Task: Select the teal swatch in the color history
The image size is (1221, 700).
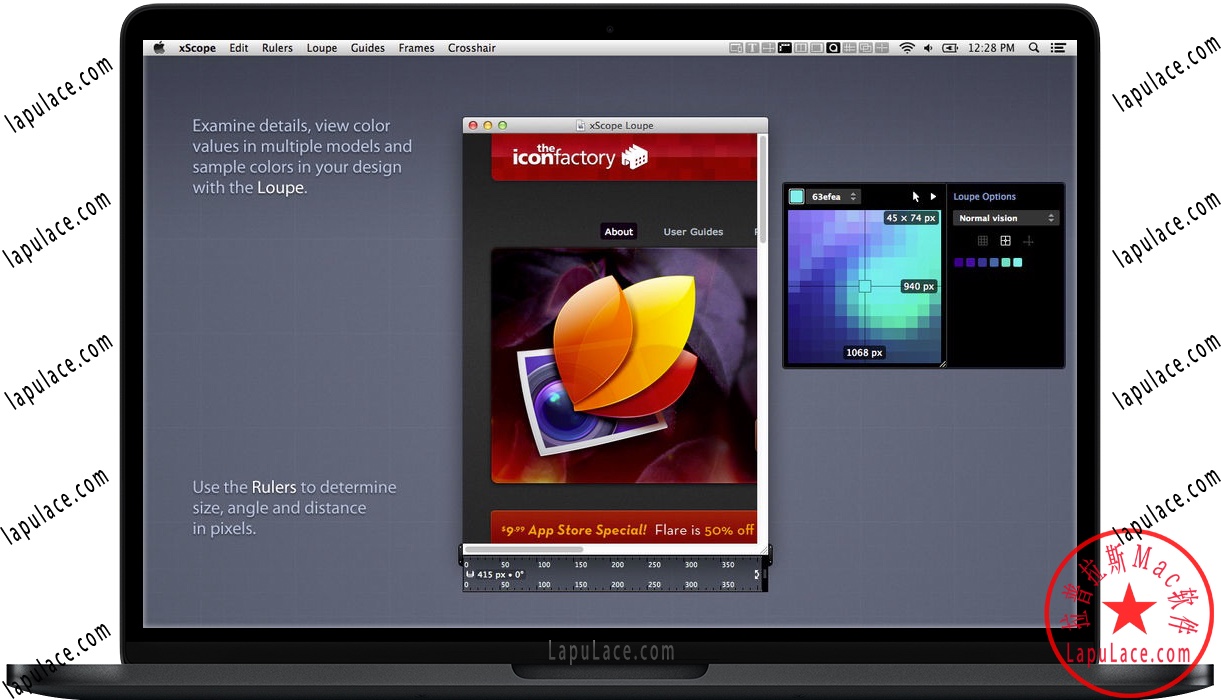Action: pos(1018,262)
